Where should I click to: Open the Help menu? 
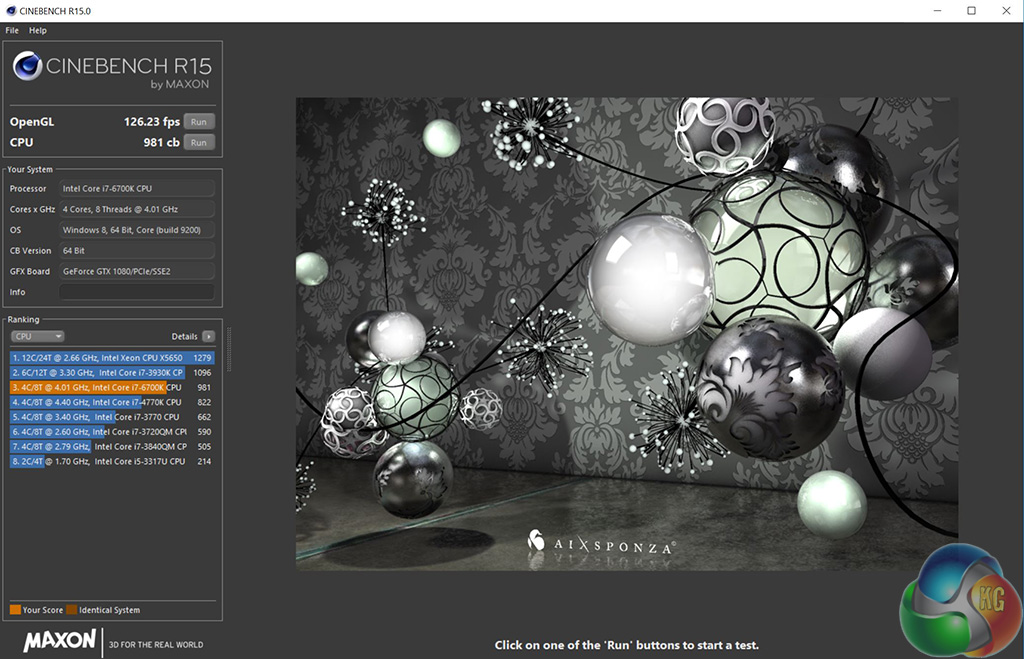(38, 31)
